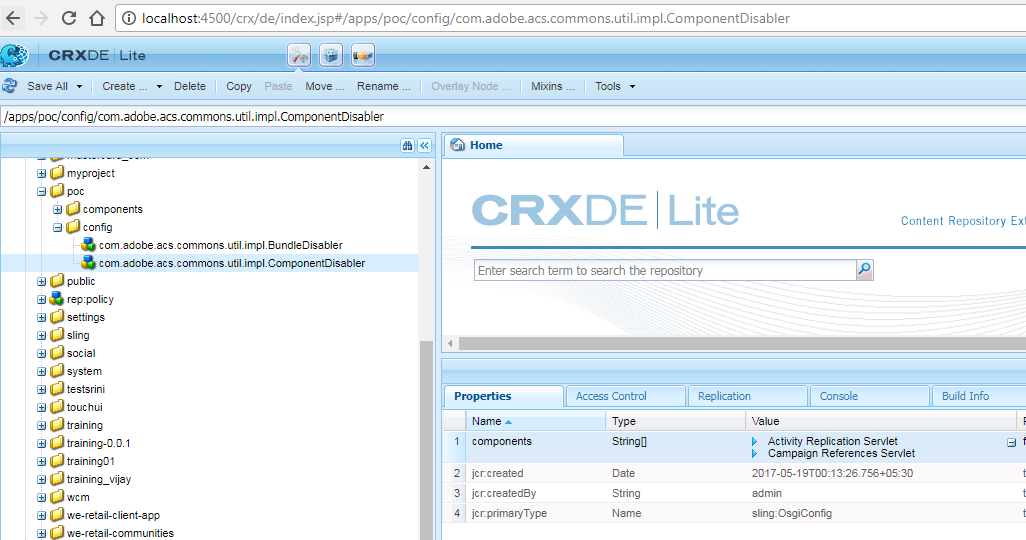This screenshot has width=1026, height=540.
Task: Click the poc folder icon
Action: point(57,191)
